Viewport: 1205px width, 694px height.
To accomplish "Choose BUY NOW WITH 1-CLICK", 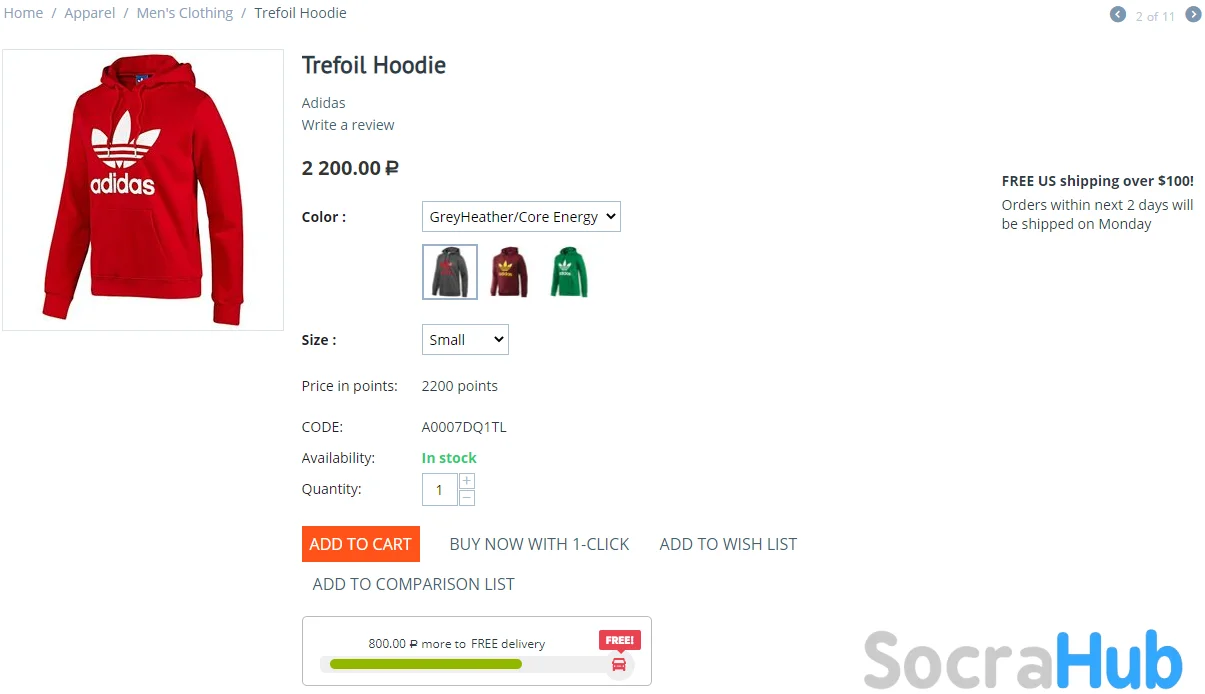I will point(539,544).
